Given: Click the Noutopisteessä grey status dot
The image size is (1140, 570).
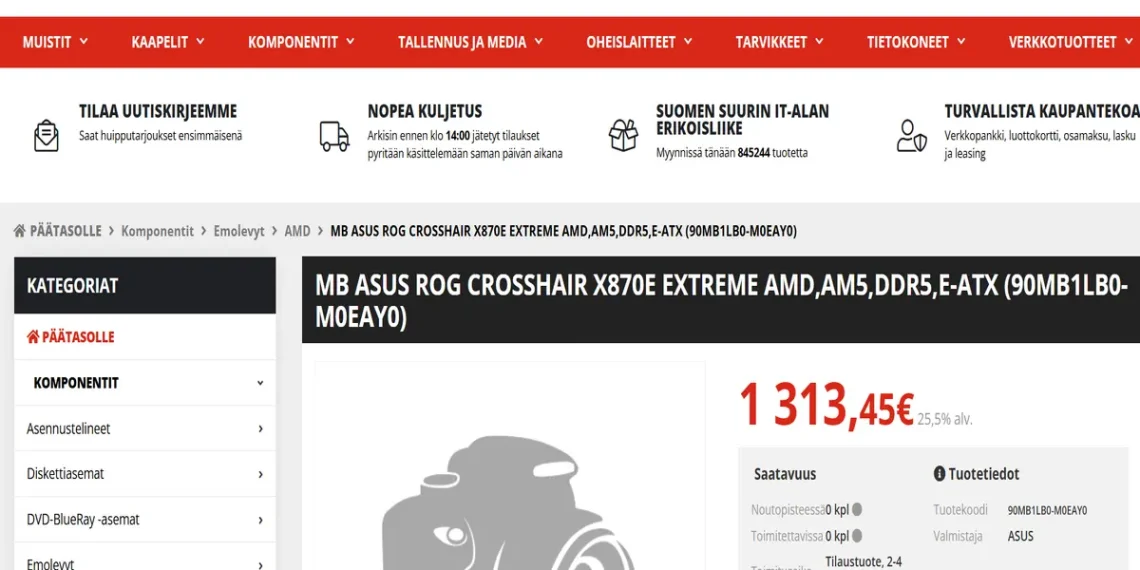Looking at the screenshot, I should coord(857,510).
